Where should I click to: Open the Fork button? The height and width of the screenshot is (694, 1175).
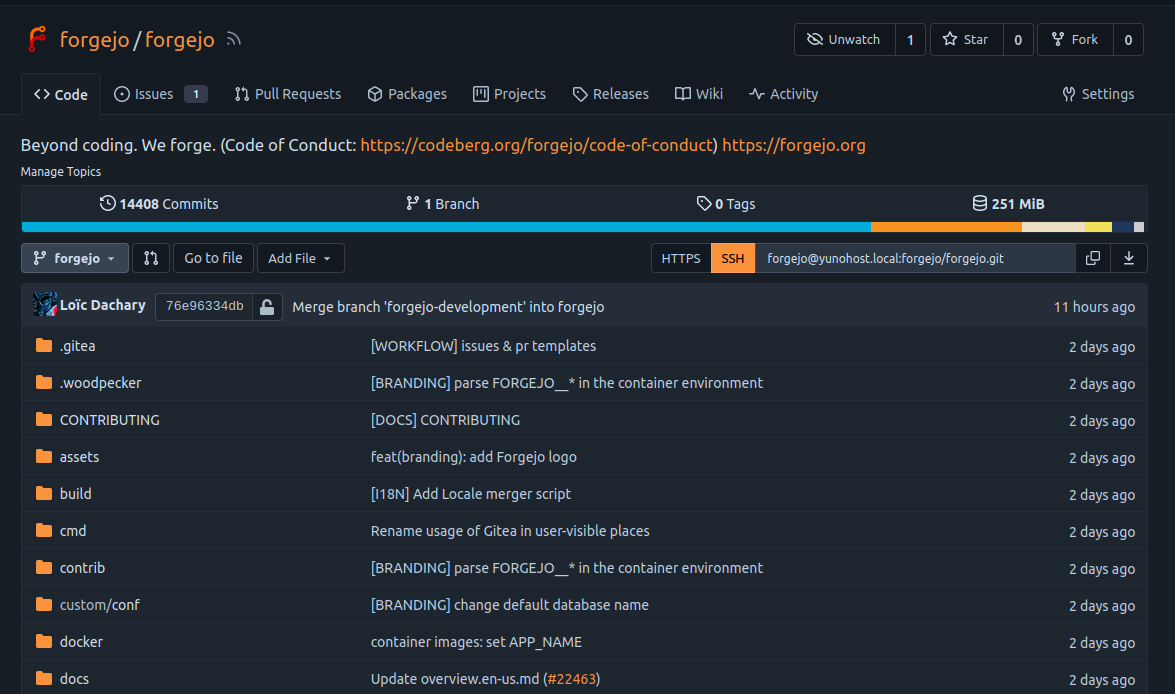pos(1074,40)
